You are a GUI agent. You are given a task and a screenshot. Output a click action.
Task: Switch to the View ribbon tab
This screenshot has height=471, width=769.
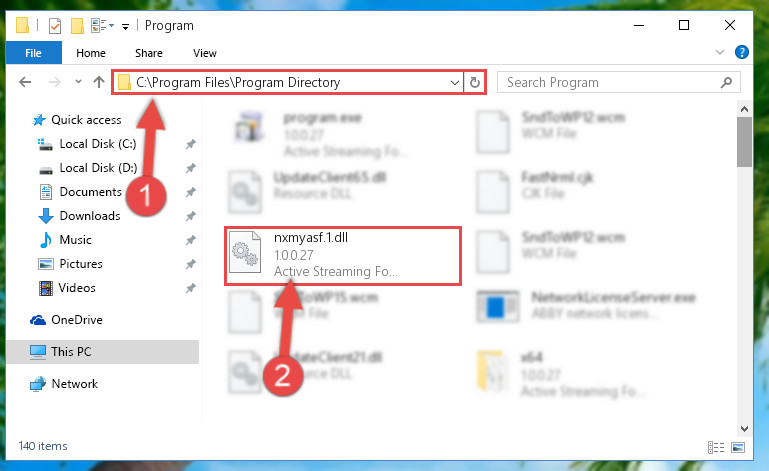205,53
